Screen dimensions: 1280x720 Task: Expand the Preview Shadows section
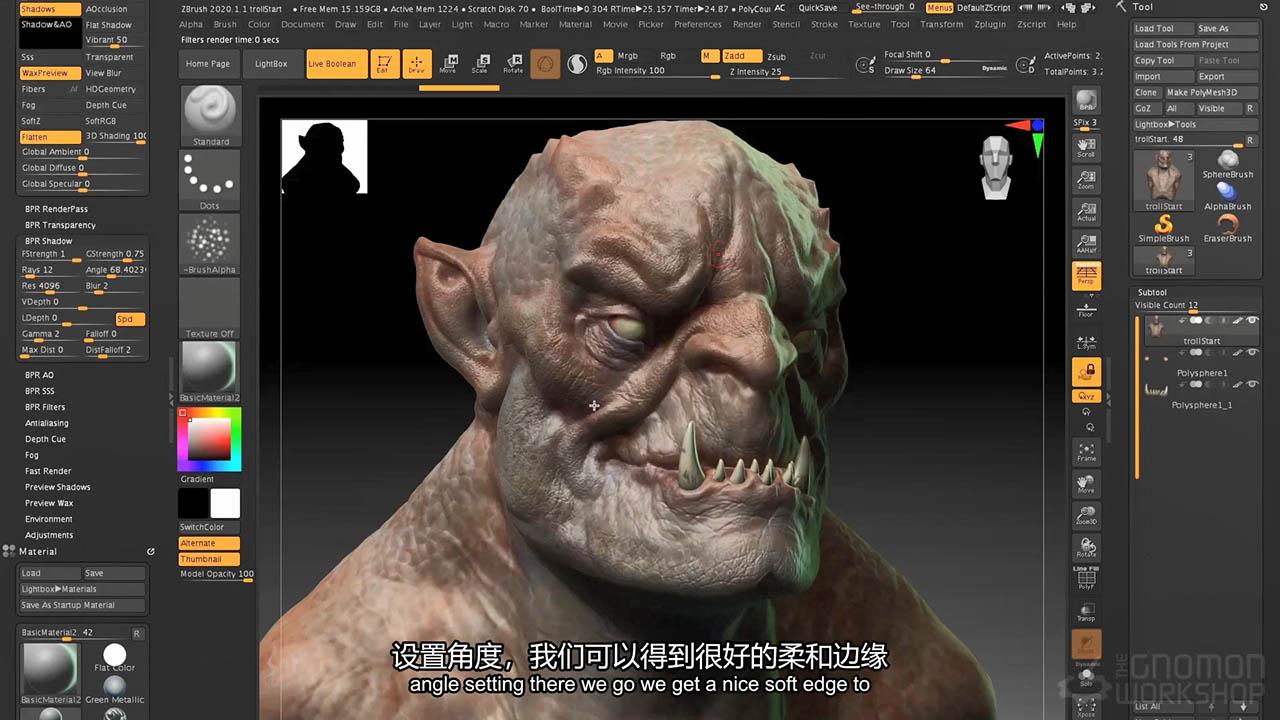(x=58, y=487)
